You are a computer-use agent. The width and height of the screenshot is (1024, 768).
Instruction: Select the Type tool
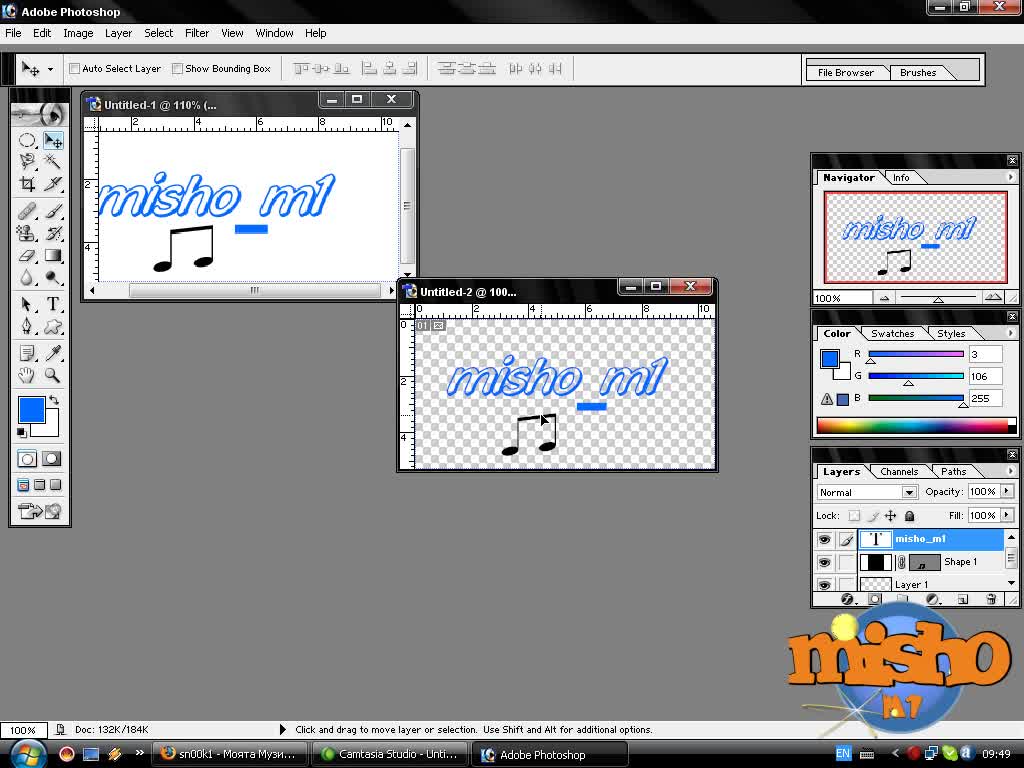coord(52,304)
